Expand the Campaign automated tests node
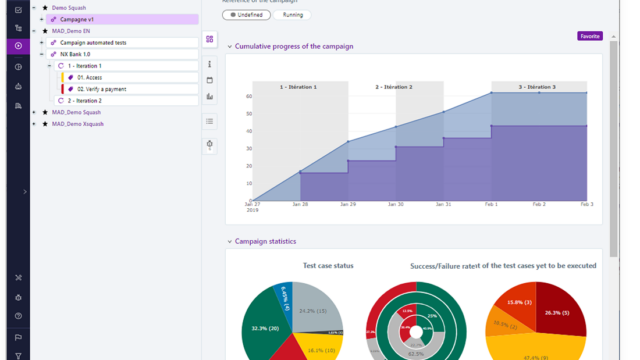Screen dimensions: 640x360 click(x=41, y=42)
